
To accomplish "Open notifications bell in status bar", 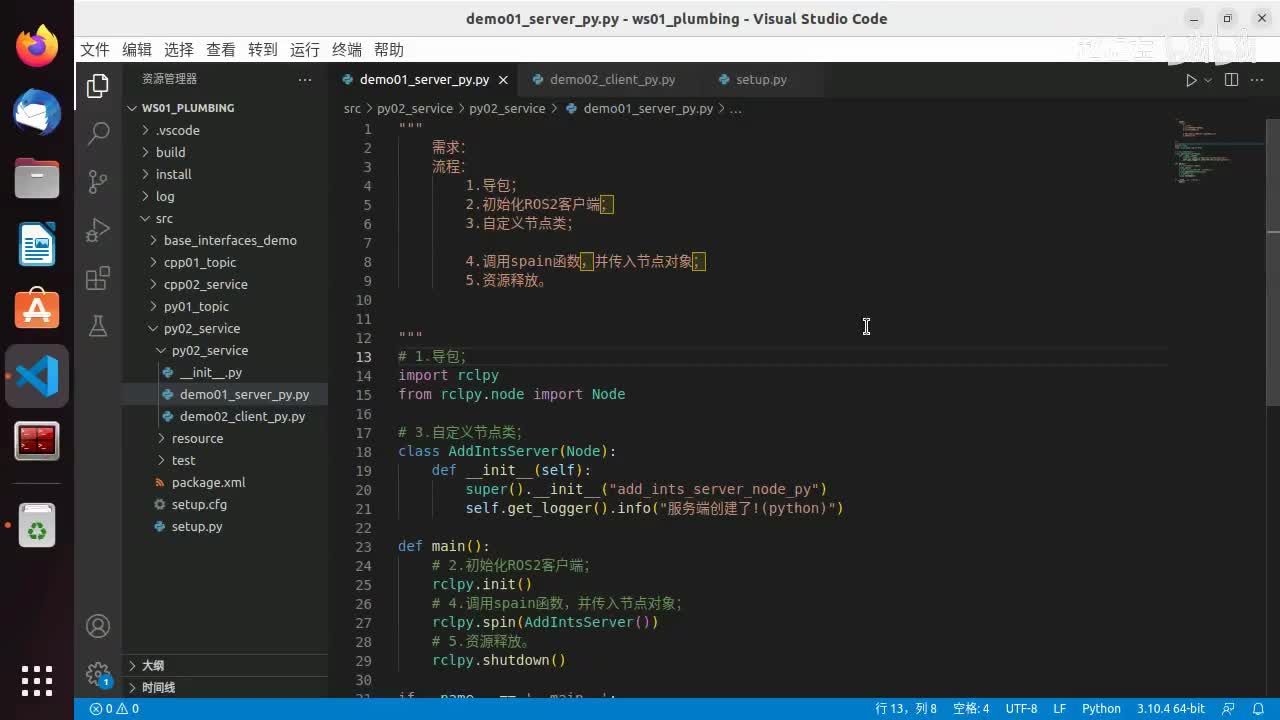I will [x=1258, y=708].
